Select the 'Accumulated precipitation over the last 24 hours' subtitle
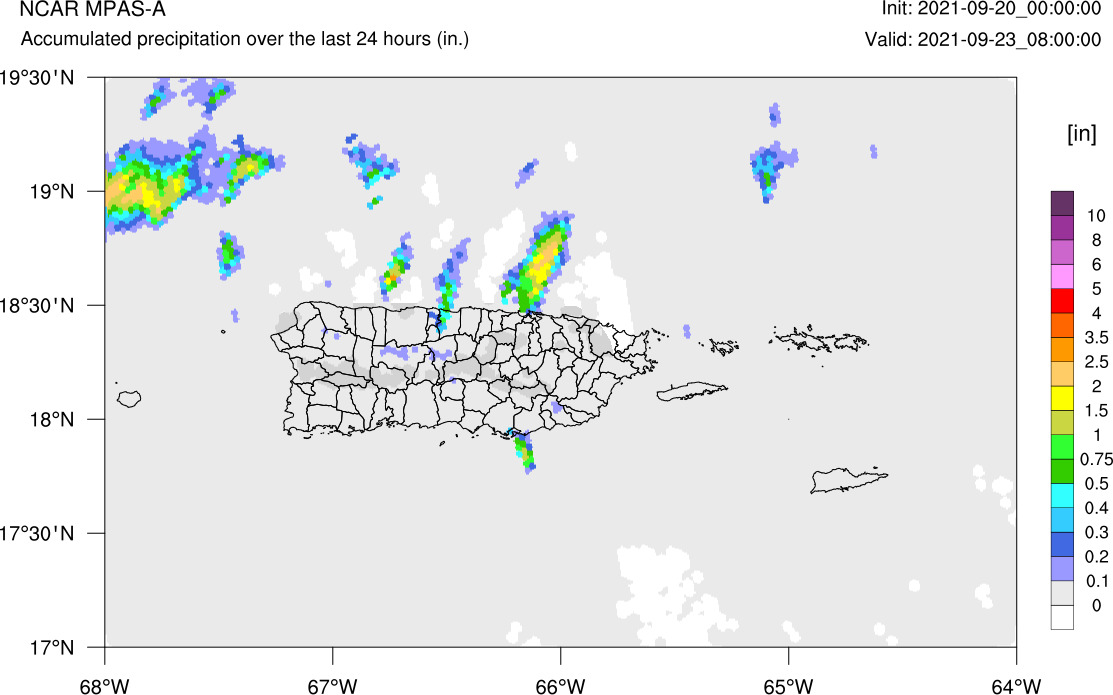This screenshot has height=695, width=1113. 245,38
